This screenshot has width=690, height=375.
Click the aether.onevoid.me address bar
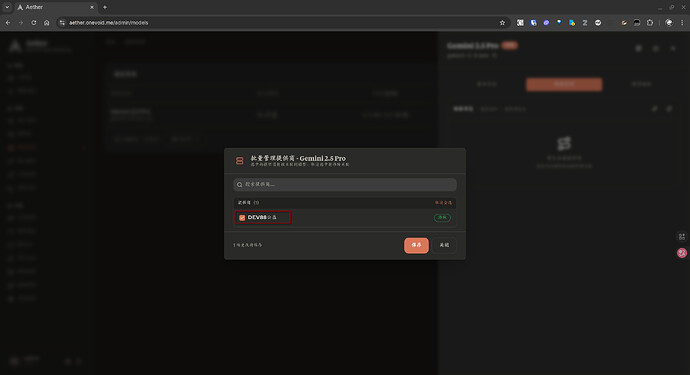[282, 22]
